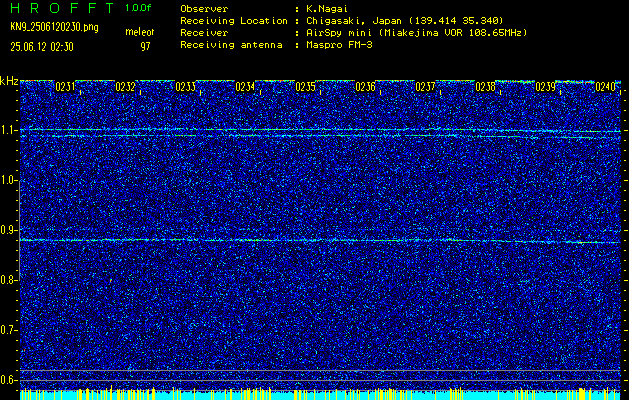
Task: Click the Observer field label
Action: 204,8
